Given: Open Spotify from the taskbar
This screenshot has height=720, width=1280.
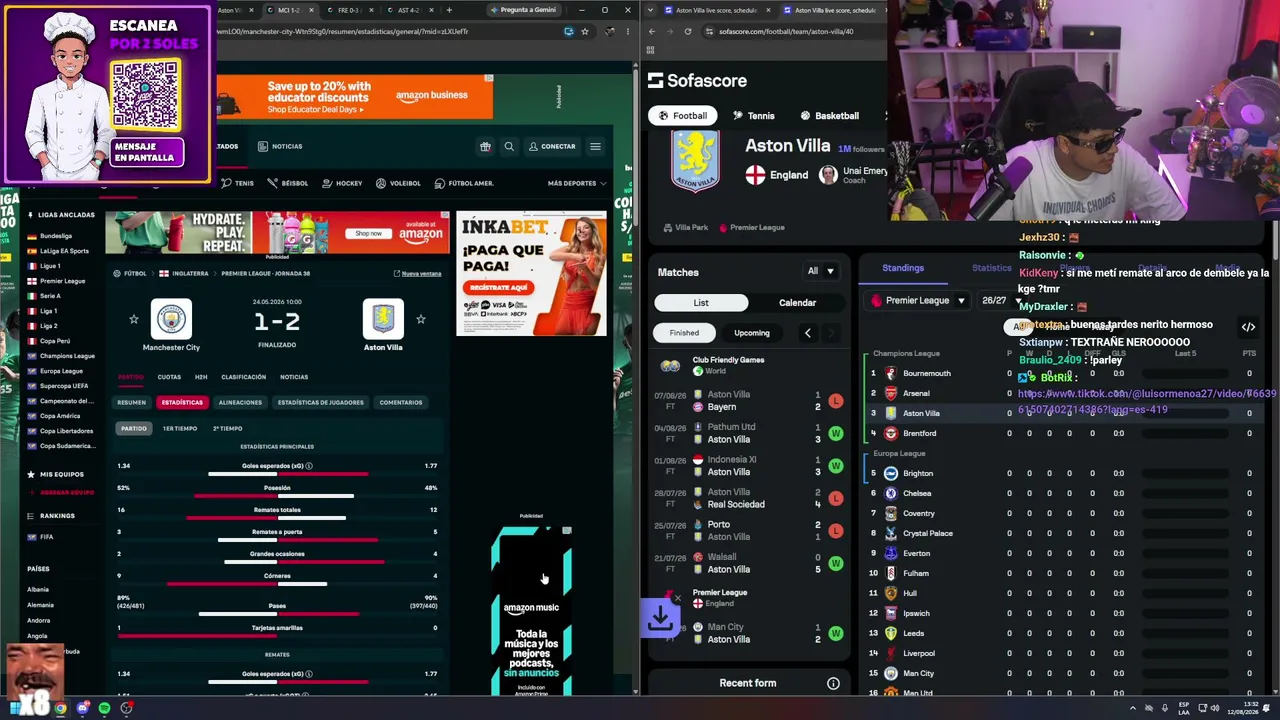Looking at the screenshot, I should [x=104, y=708].
